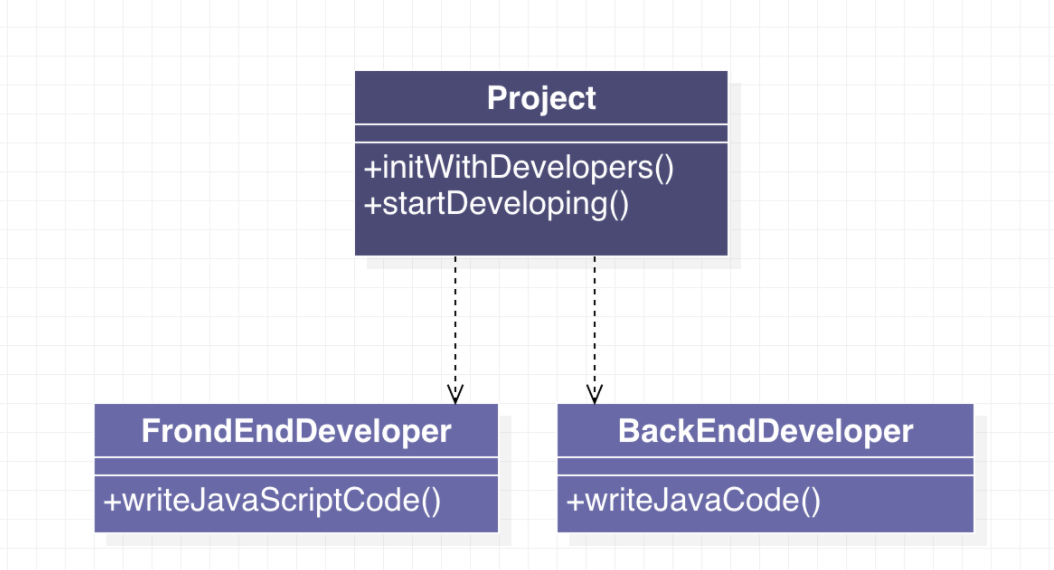Select the BackEndDeveloper class title

pos(765,431)
